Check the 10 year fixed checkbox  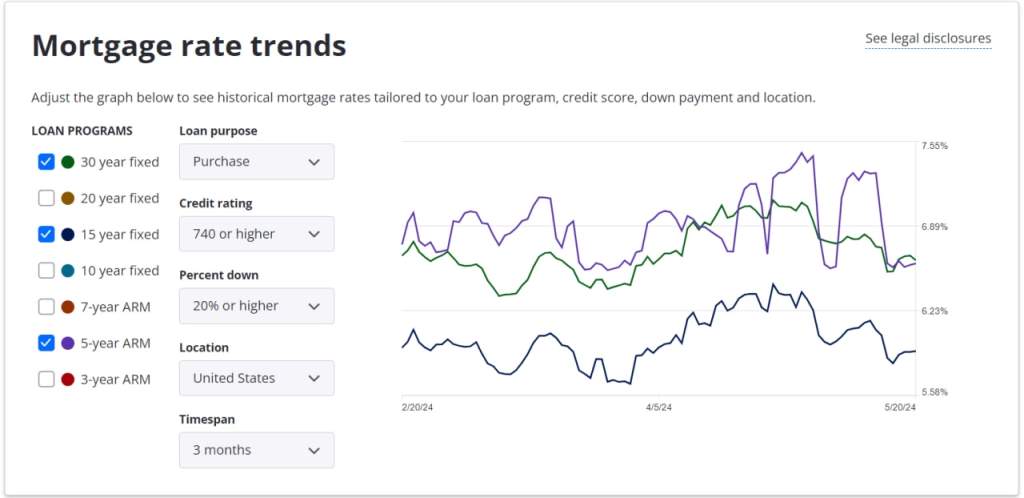(x=46, y=270)
